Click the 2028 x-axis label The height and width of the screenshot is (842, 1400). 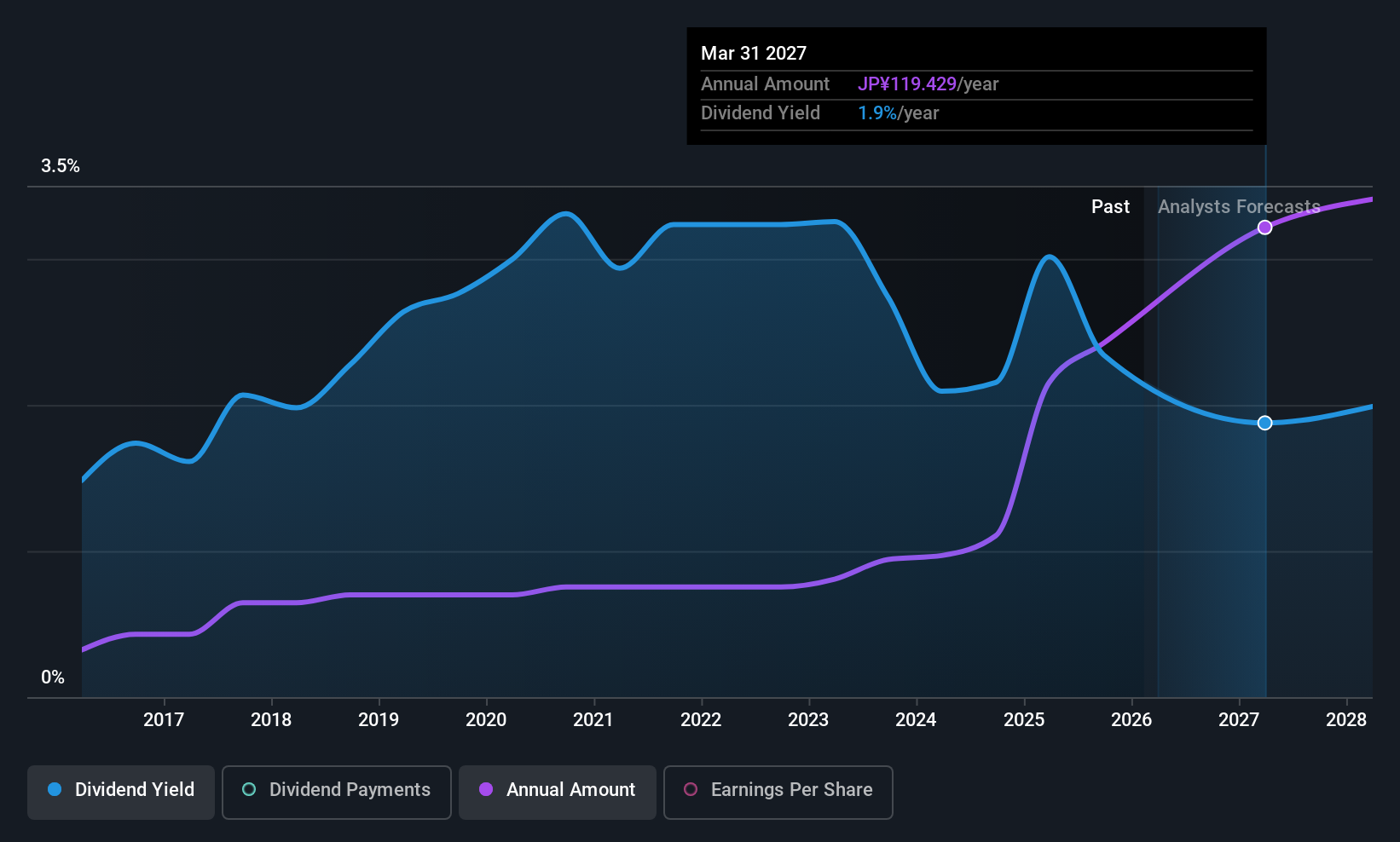pyautogui.click(x=1346, y=720)
